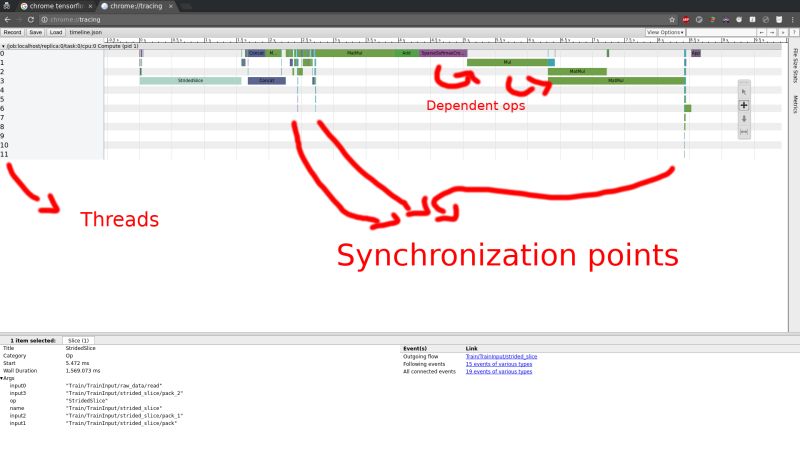Open the Train/TrainInput/strided_slice outgoing flow link
The width and height of the screenshot is (800, 450).
[x=501, y=357]
